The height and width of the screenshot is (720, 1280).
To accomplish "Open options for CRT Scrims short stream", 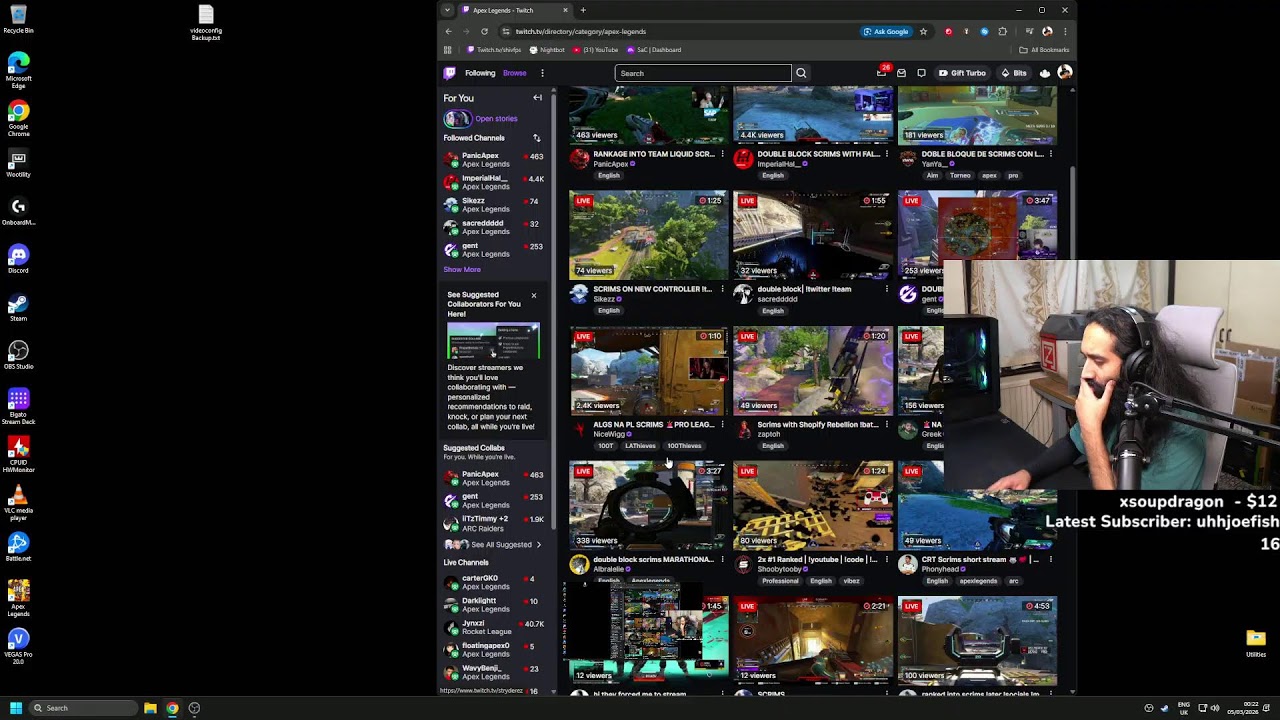I will click(1050, 560).
